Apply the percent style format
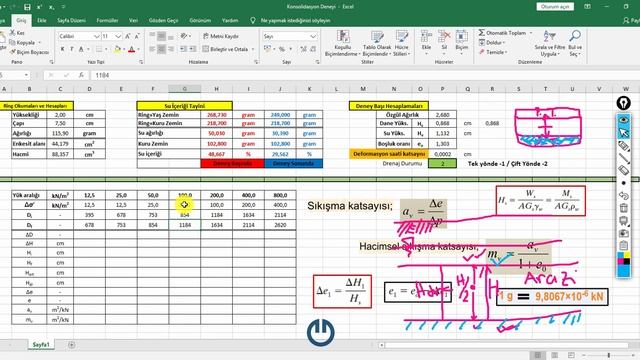Image resolution: width=640 pixels, height=360 pixels. point(282,49)
